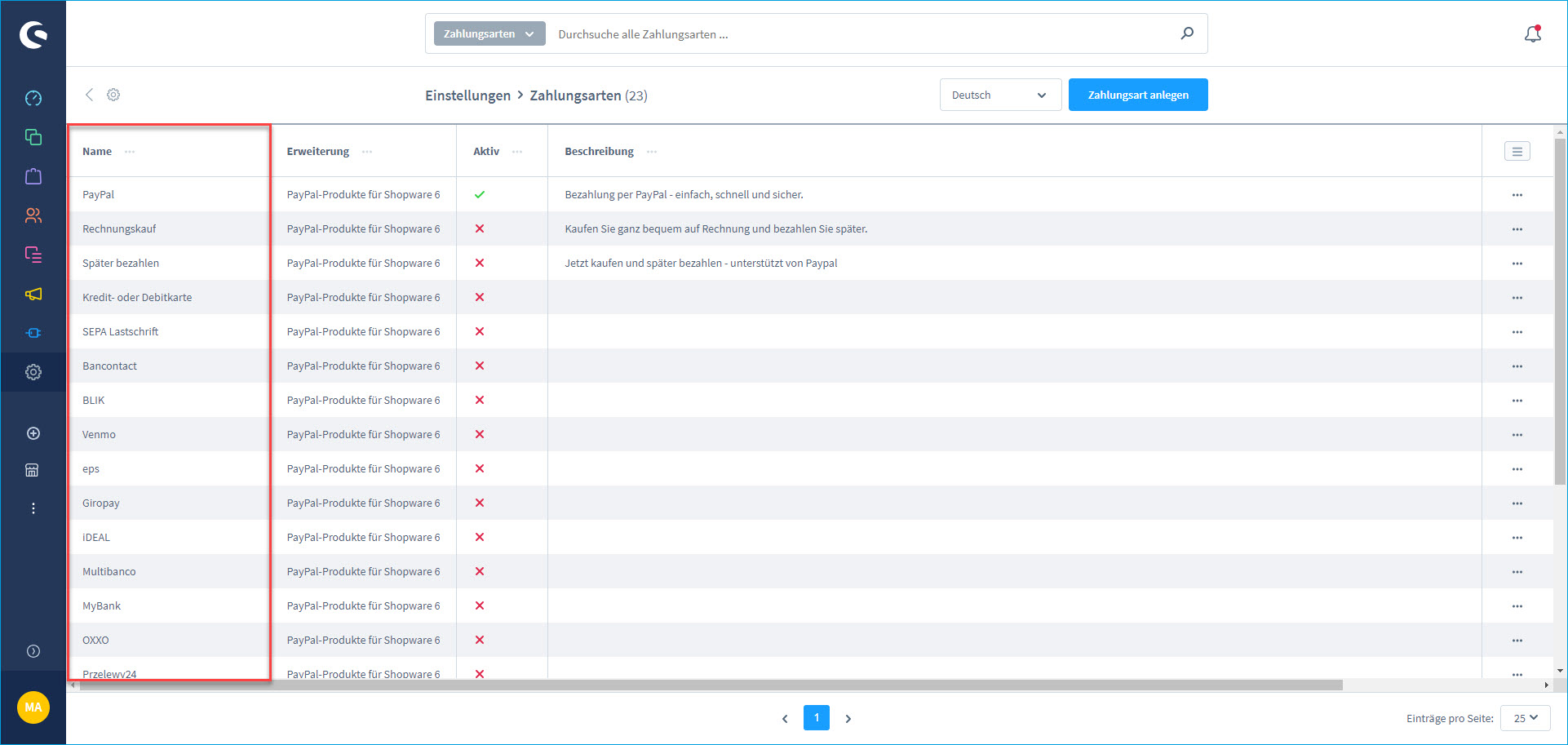Screen dimensions: 1568x745
Task: Click the small gear icon beside back arrow
Action: coord(113,95)
